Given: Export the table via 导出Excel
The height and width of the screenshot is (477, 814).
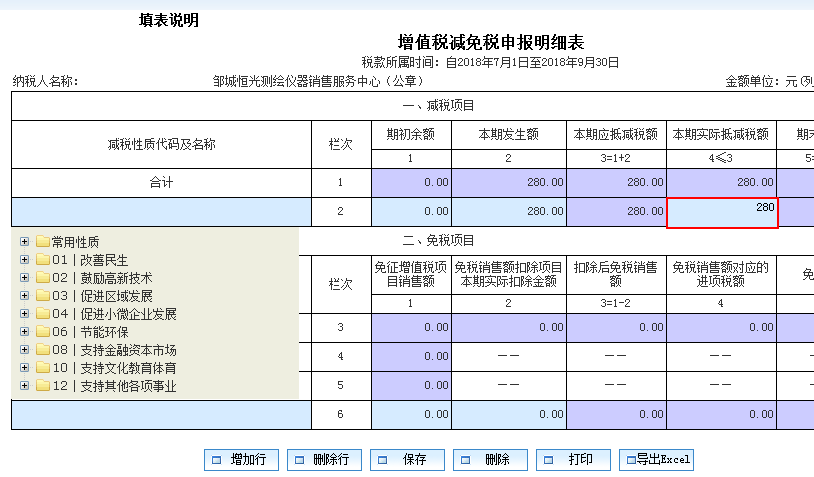Looking at the screenshot, I should pyautogui.click(x=657, y=460).
